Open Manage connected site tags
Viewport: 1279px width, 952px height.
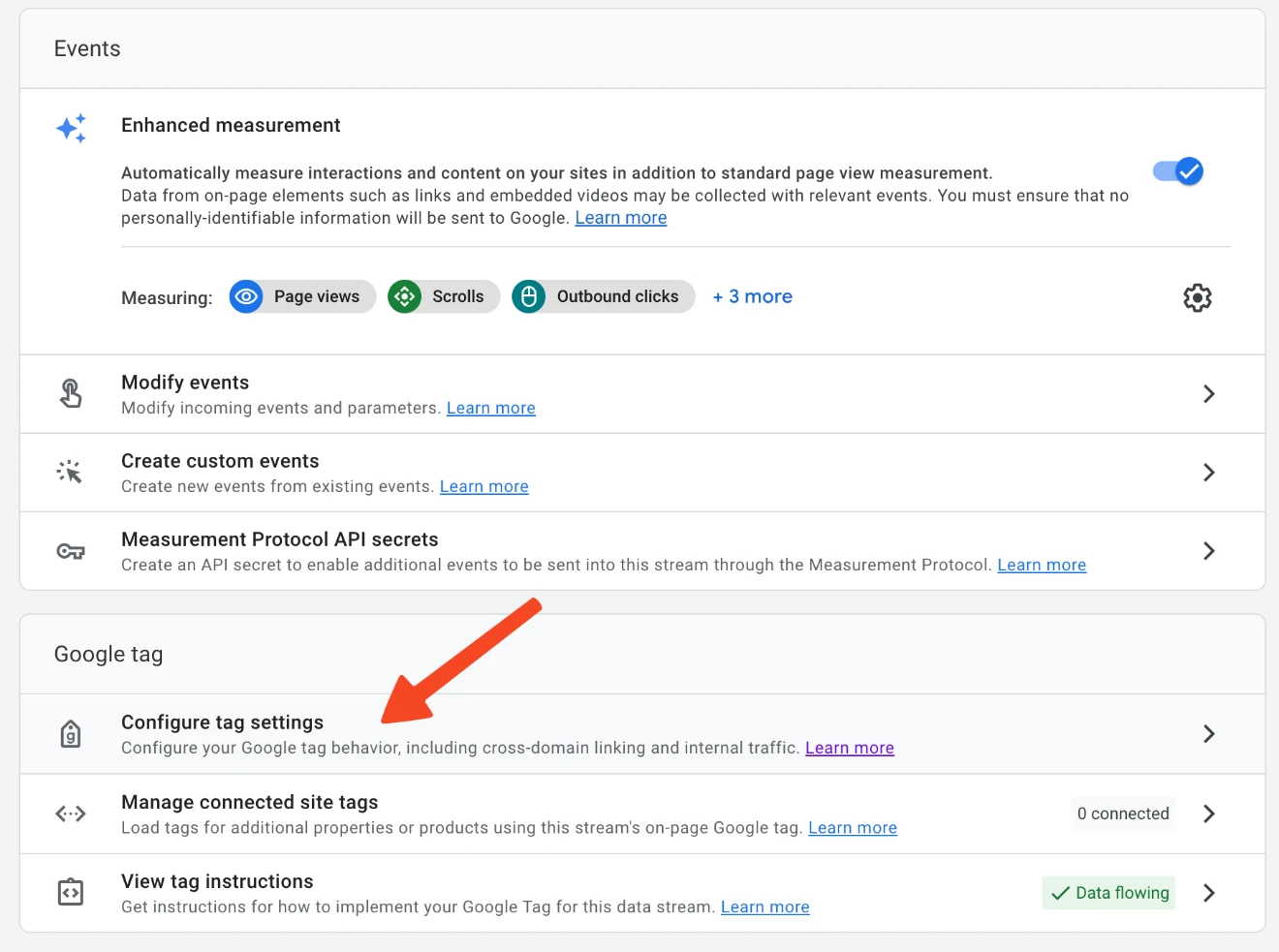click(642, 814)
